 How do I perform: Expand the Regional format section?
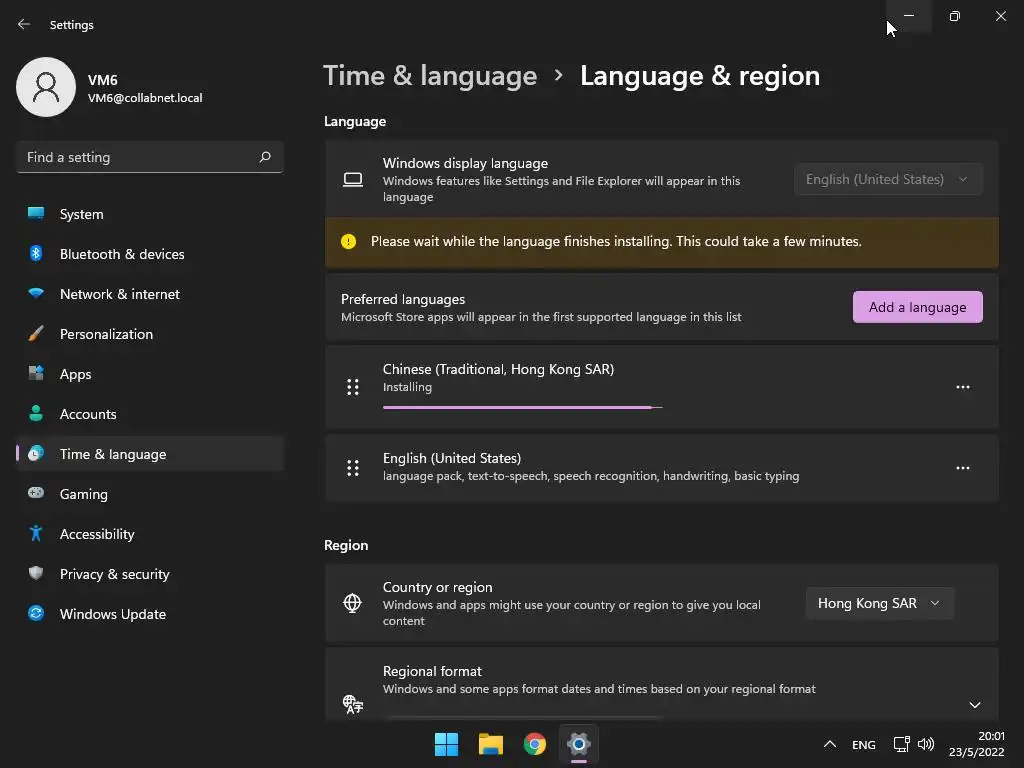974,704
